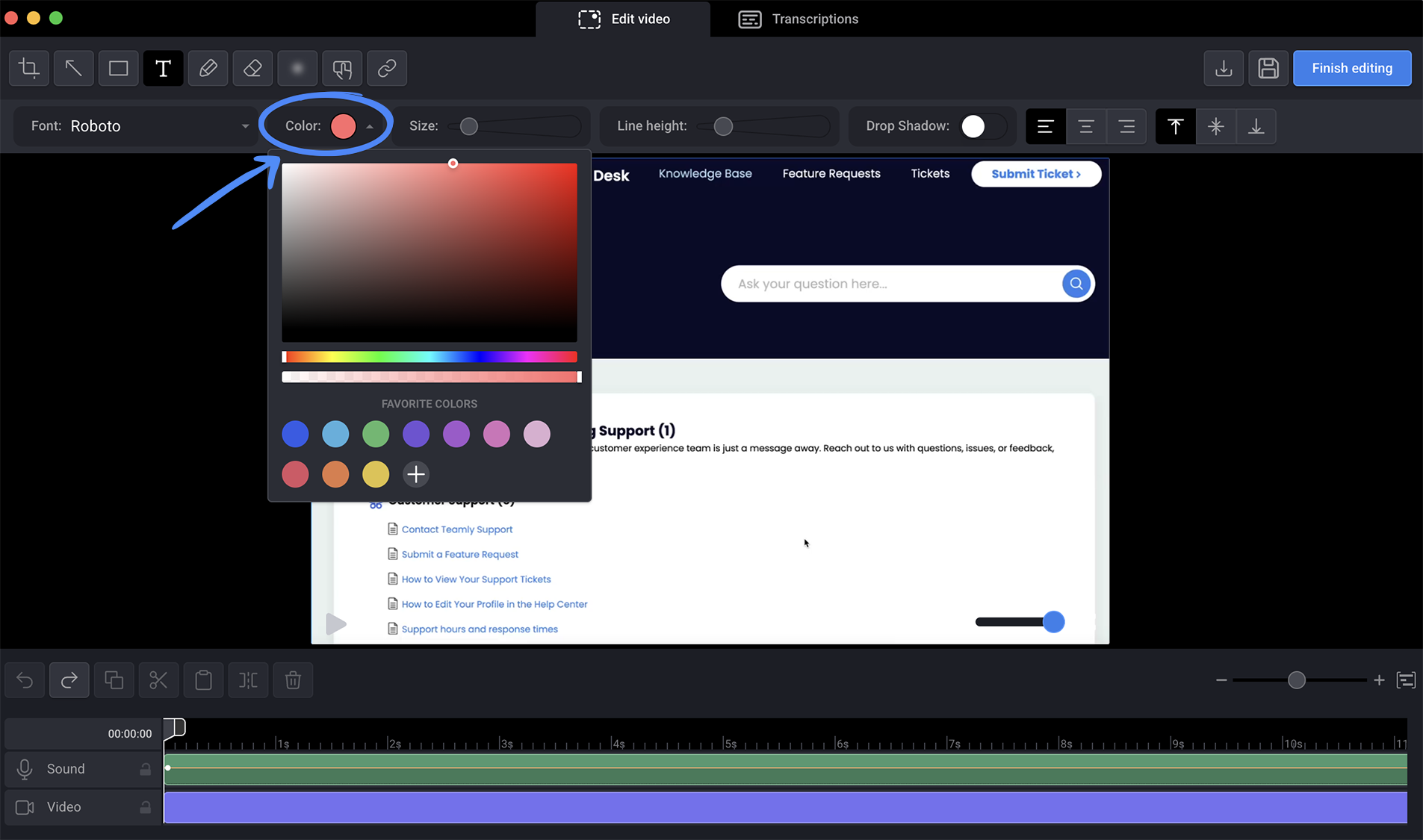Switch to the Transcriptions tab
This screenshot has width=1423, height=840.
(x=799, y=19)
